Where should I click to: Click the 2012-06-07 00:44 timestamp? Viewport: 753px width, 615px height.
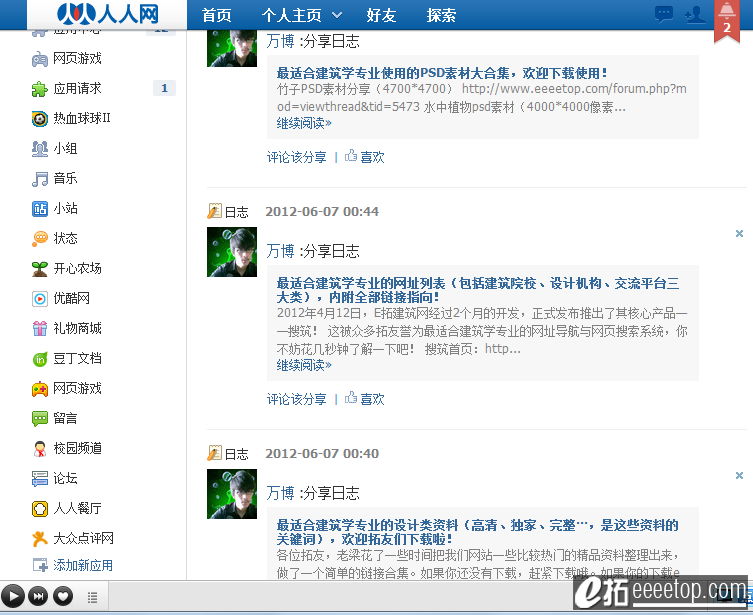322,212
